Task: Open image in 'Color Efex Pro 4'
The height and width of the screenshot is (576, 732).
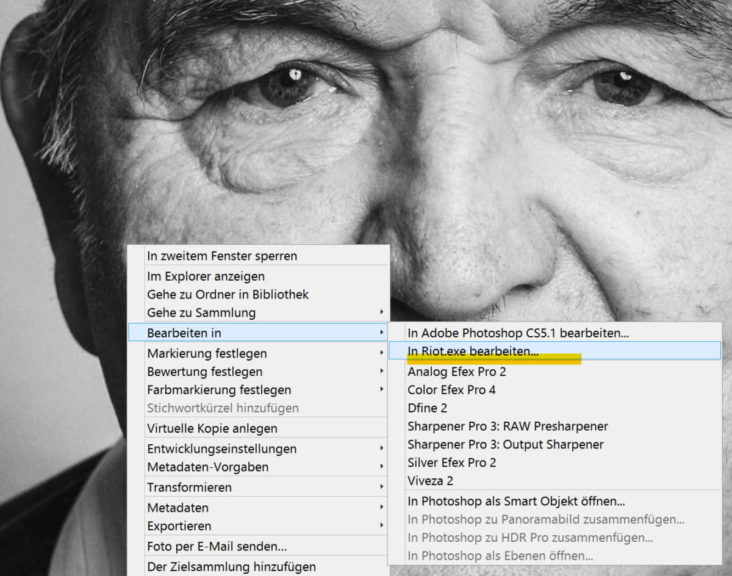Action: pos(555,390)
